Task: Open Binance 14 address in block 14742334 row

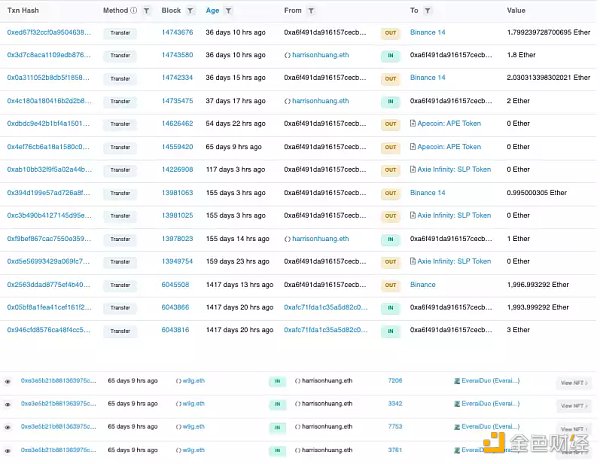Action: point(427,78)
